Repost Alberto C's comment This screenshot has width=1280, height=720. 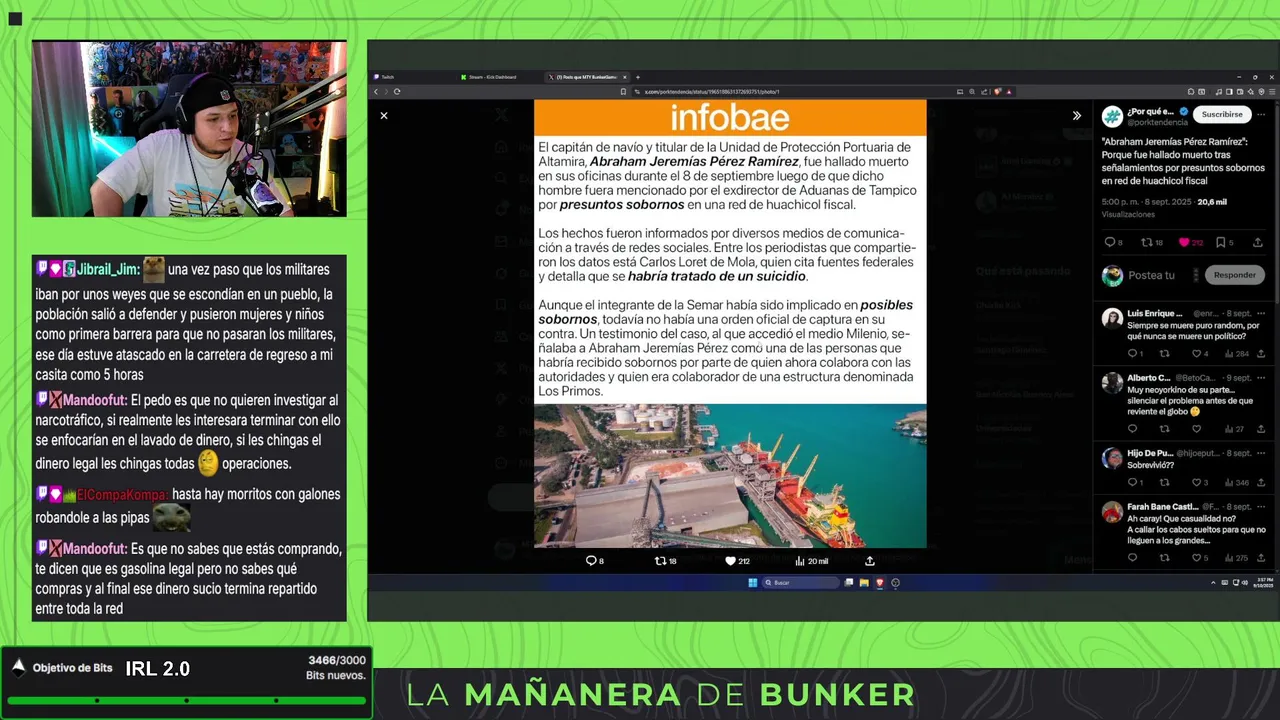point(1164,429)
